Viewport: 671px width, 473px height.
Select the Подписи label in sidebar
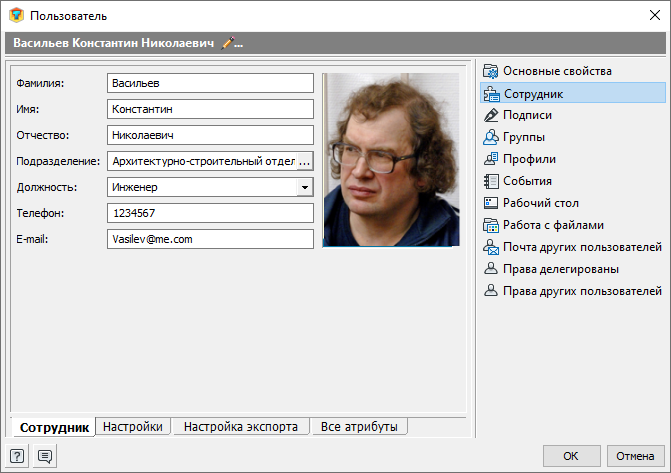(x=527, y=115)
